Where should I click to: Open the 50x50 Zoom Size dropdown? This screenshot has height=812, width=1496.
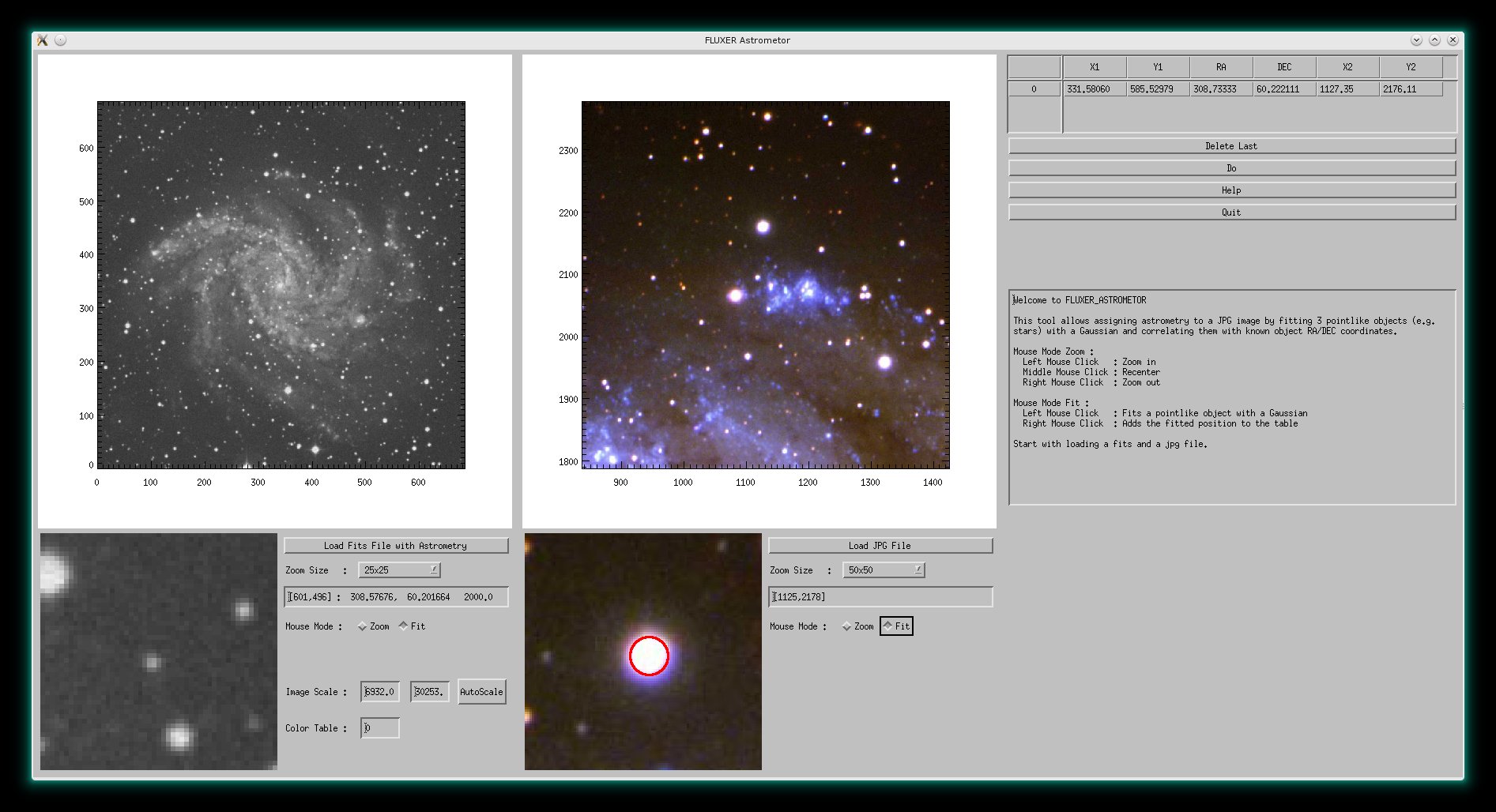click(884, 570)
